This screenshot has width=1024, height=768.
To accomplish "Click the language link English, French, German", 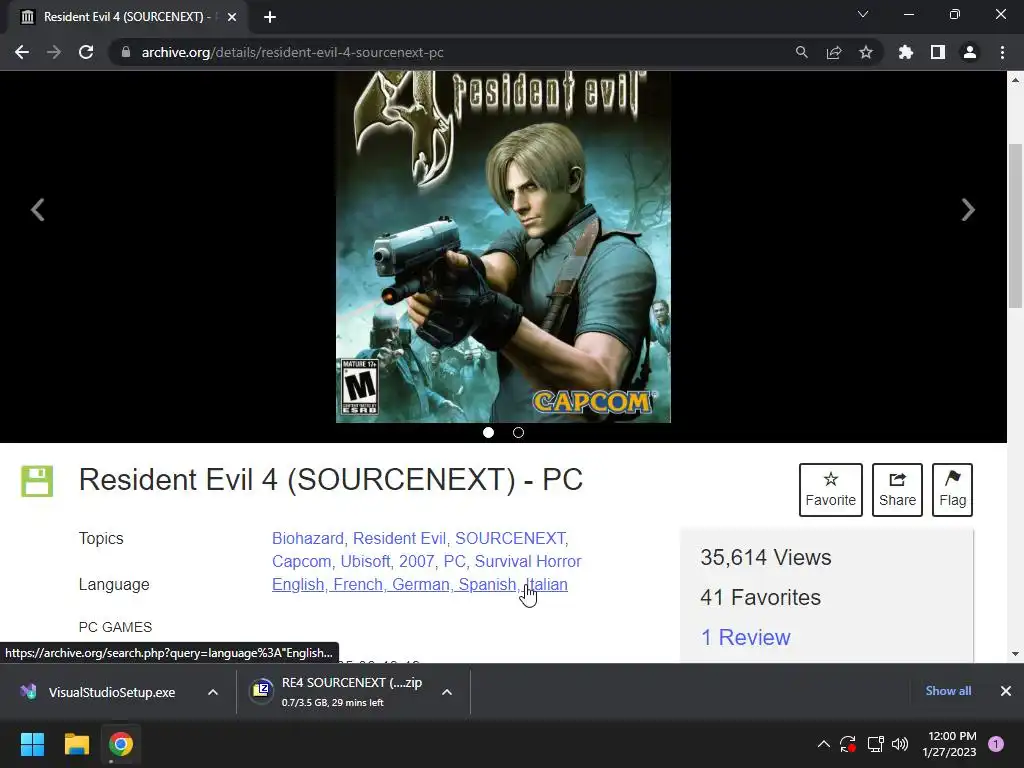I will 420,584.
